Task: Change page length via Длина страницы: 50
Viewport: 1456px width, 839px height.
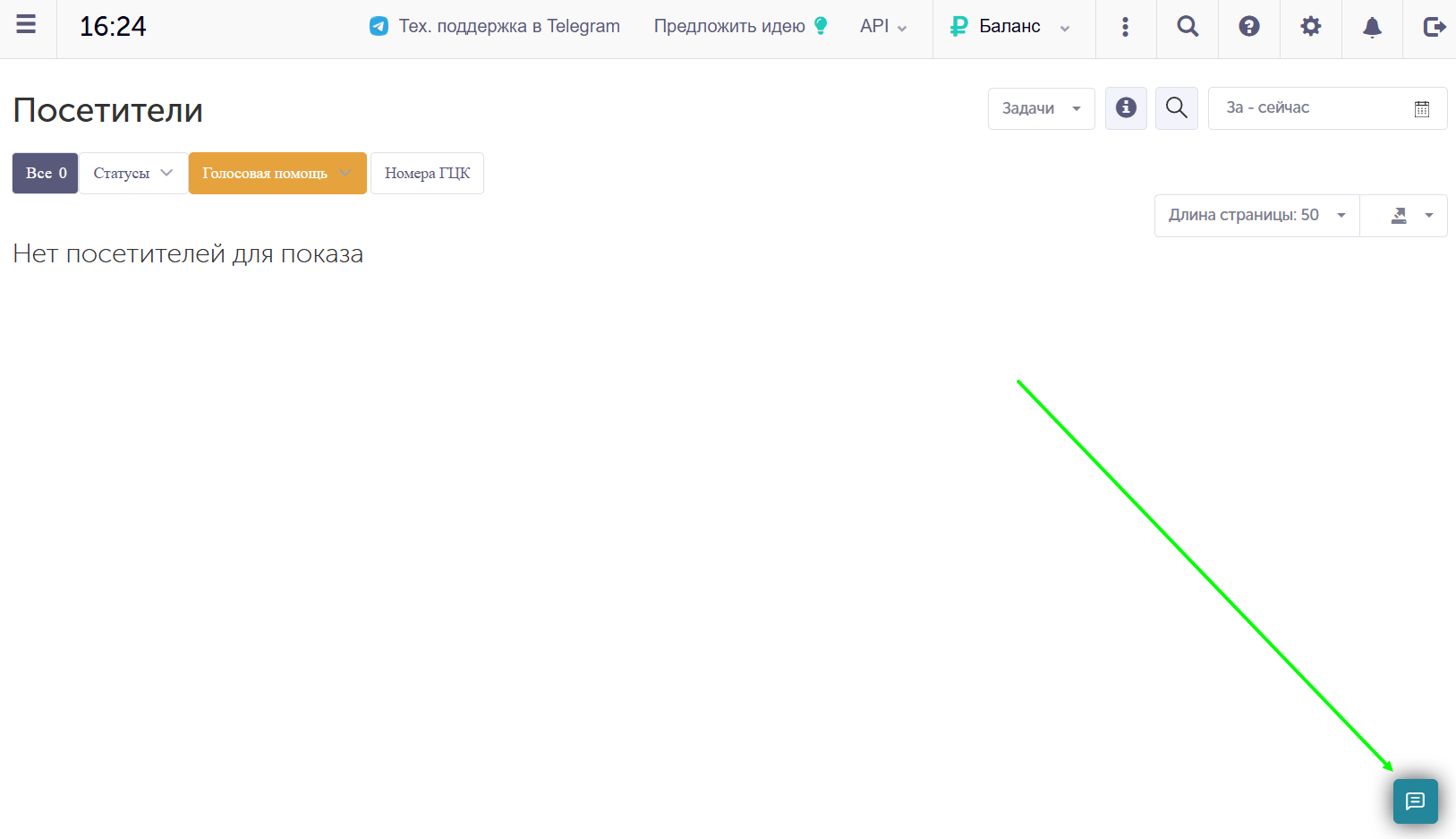Action: (1257, 216)
